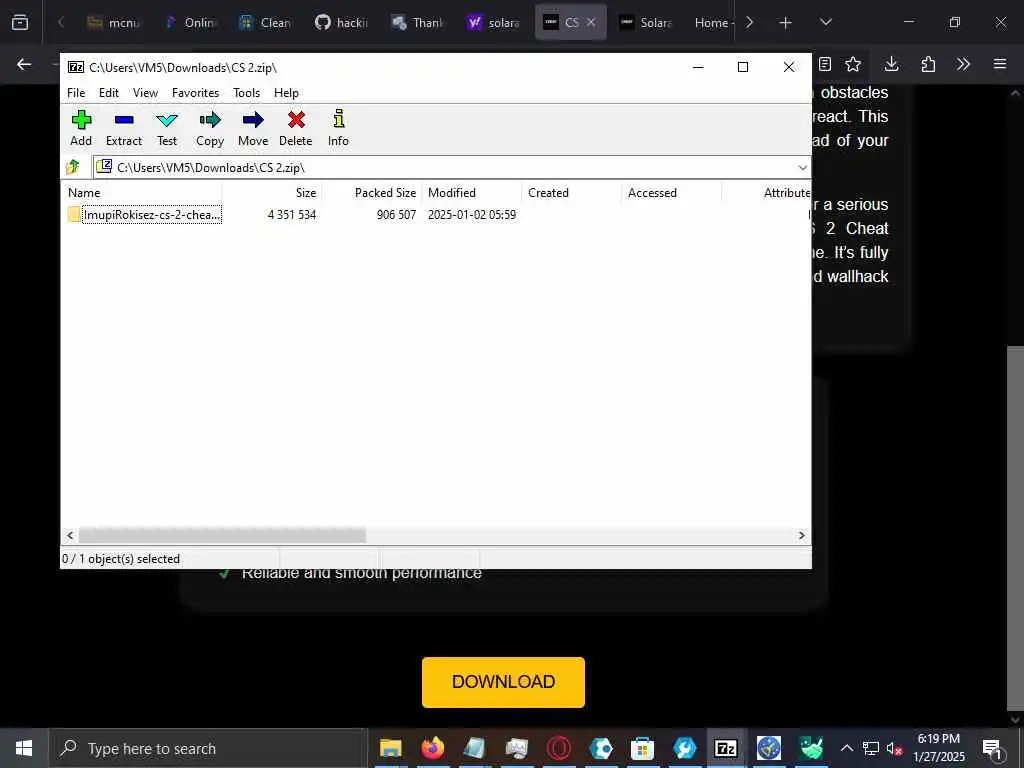Click the taskbar search box
Viewport: 1024px width, 768px height.
[208, 748]
